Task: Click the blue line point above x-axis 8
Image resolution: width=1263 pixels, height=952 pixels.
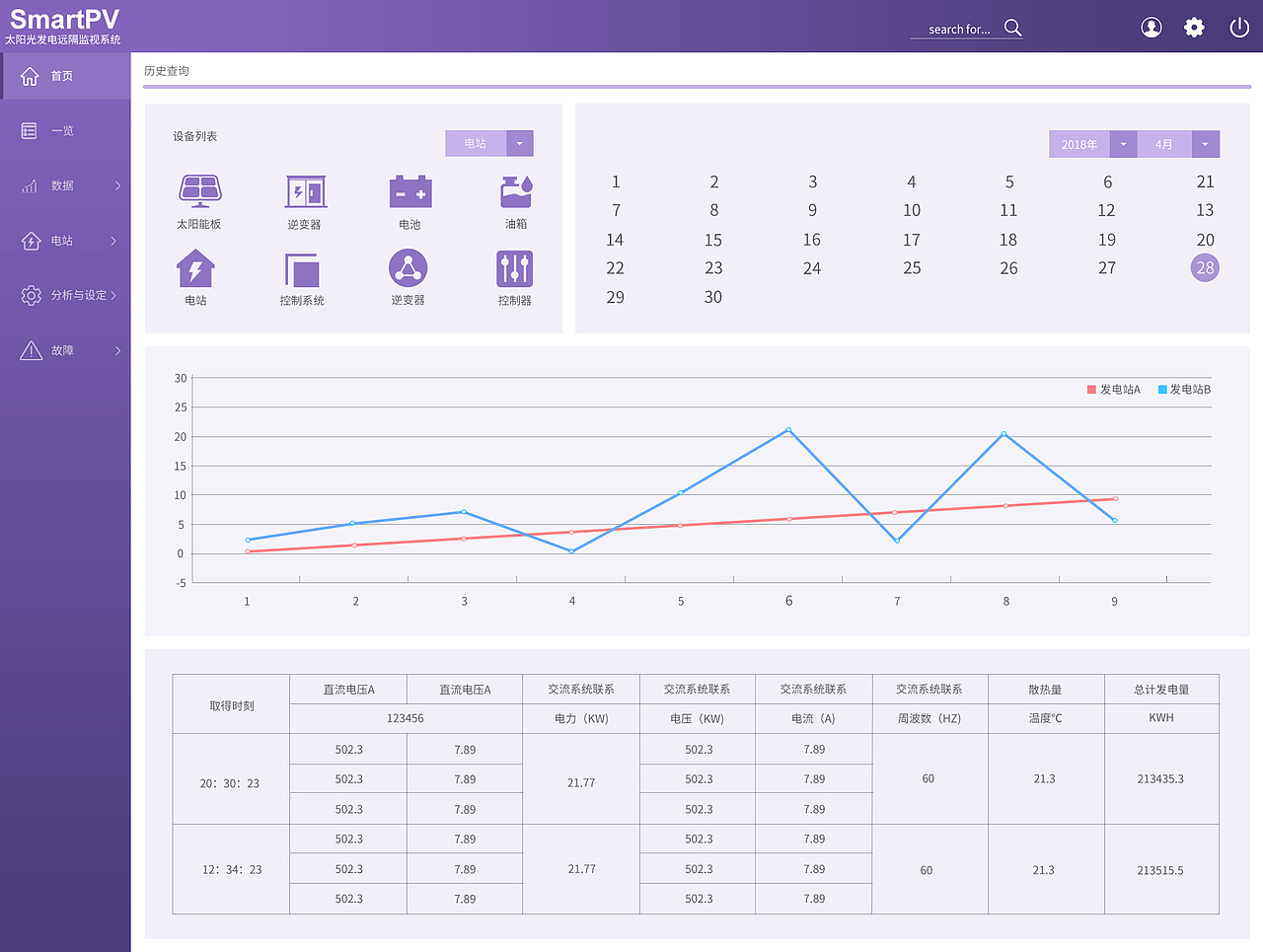Action: tap(1004, 434)
